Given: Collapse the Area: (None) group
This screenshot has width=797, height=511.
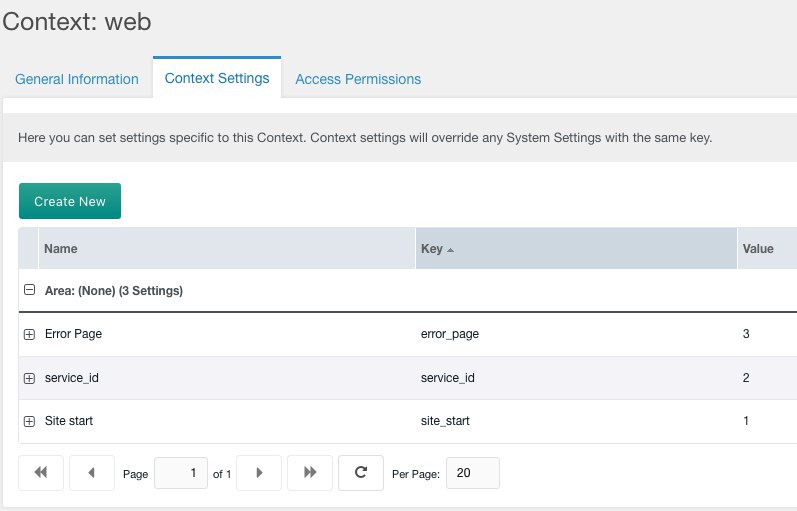Looking at the screenshot, I should 29,290.
